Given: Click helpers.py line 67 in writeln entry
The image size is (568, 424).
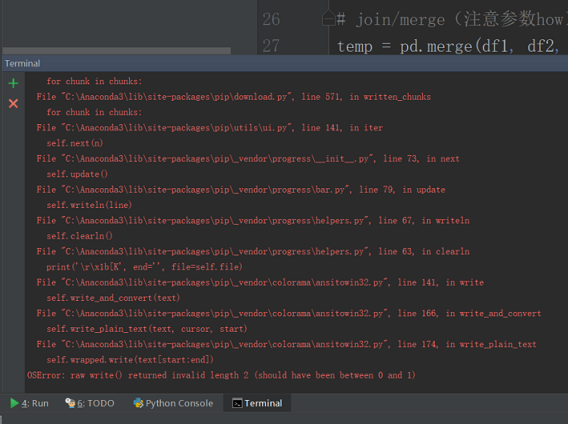Looking at the screenshot, I should [x=253, y=220].
